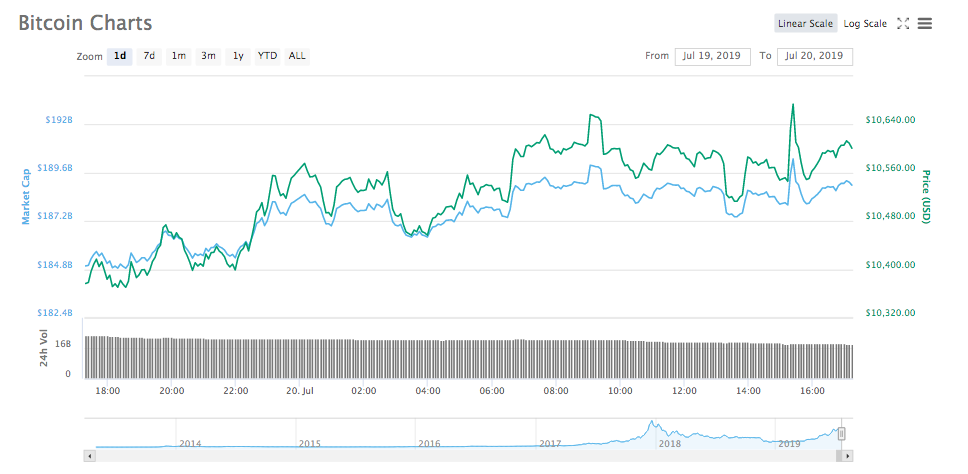Click the $189.6B market cap label
This screenshot has height=474, width=968.
pos(55,168)
